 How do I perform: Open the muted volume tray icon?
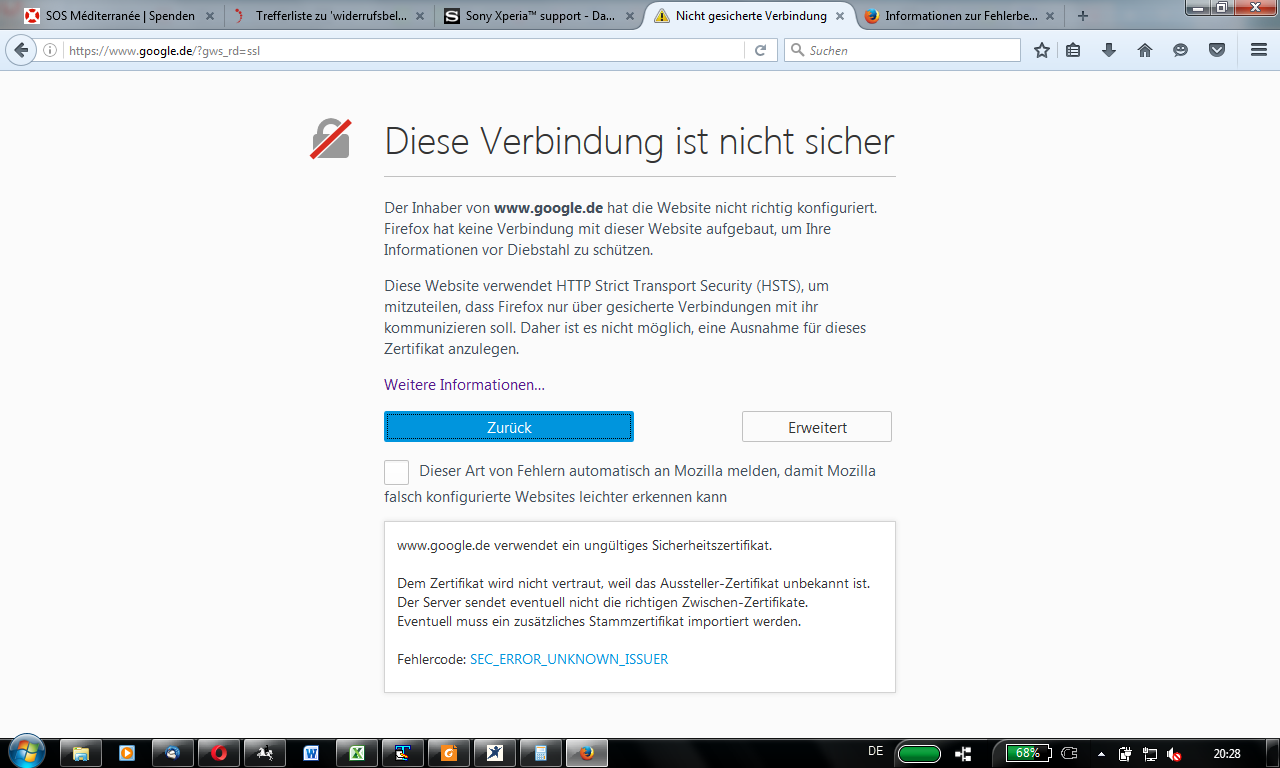click(x=1175, y=753)
